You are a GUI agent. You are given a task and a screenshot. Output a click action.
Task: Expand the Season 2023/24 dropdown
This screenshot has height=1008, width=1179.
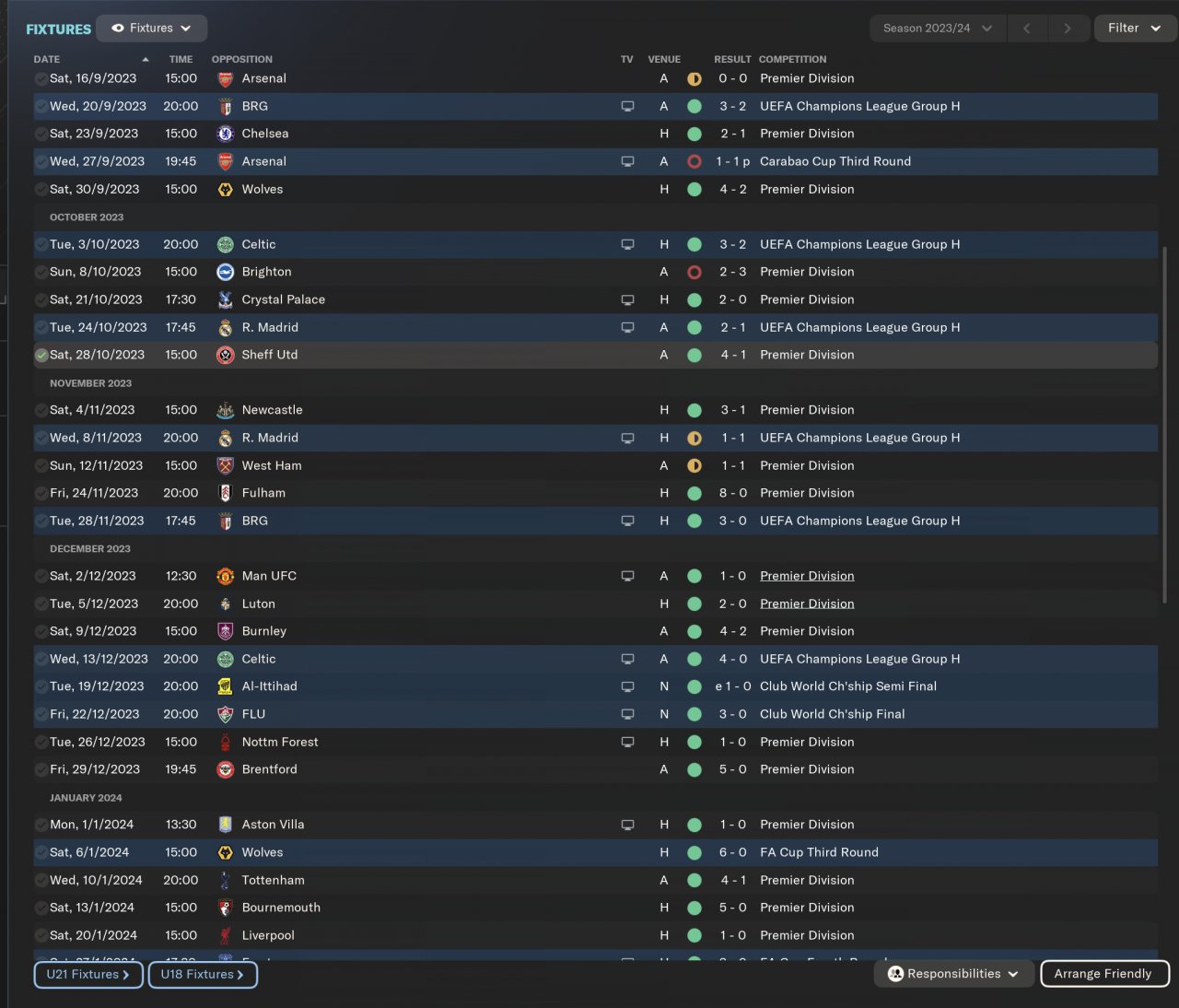[937, 29]
